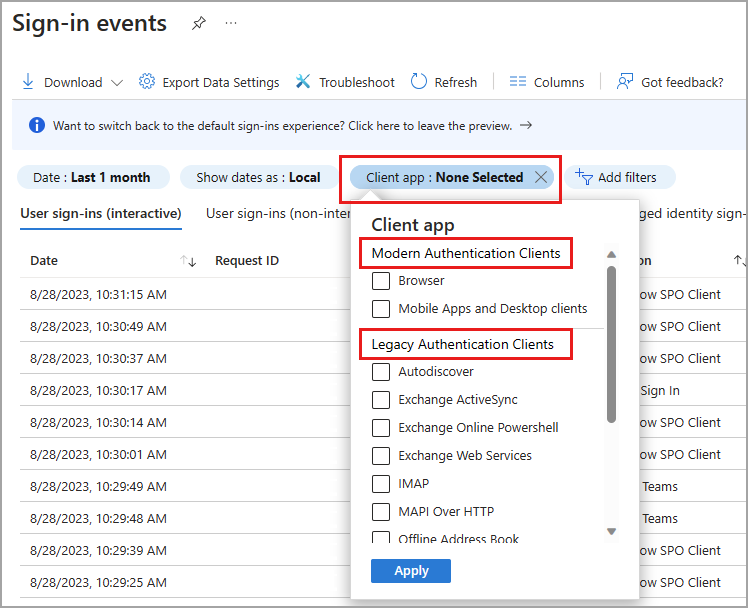Tick the Exchange ActiveSync checkbox

click(381, 400)
